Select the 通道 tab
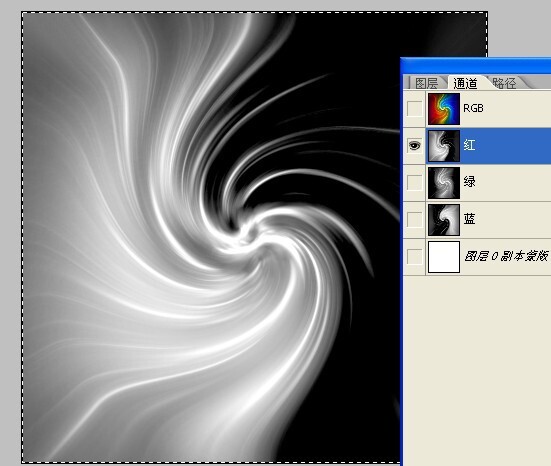 click(x=465, y=83)
